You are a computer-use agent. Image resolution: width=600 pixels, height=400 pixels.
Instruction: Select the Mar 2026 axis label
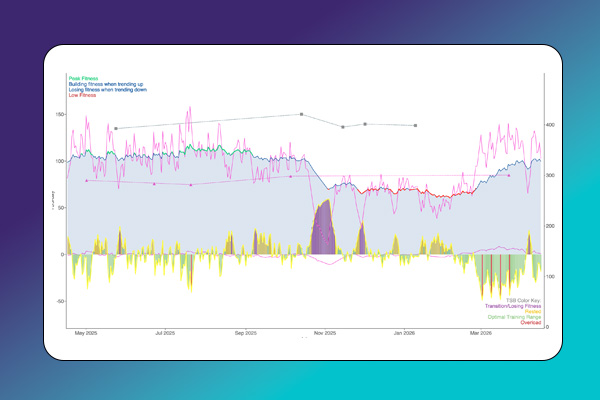(481, 331)
